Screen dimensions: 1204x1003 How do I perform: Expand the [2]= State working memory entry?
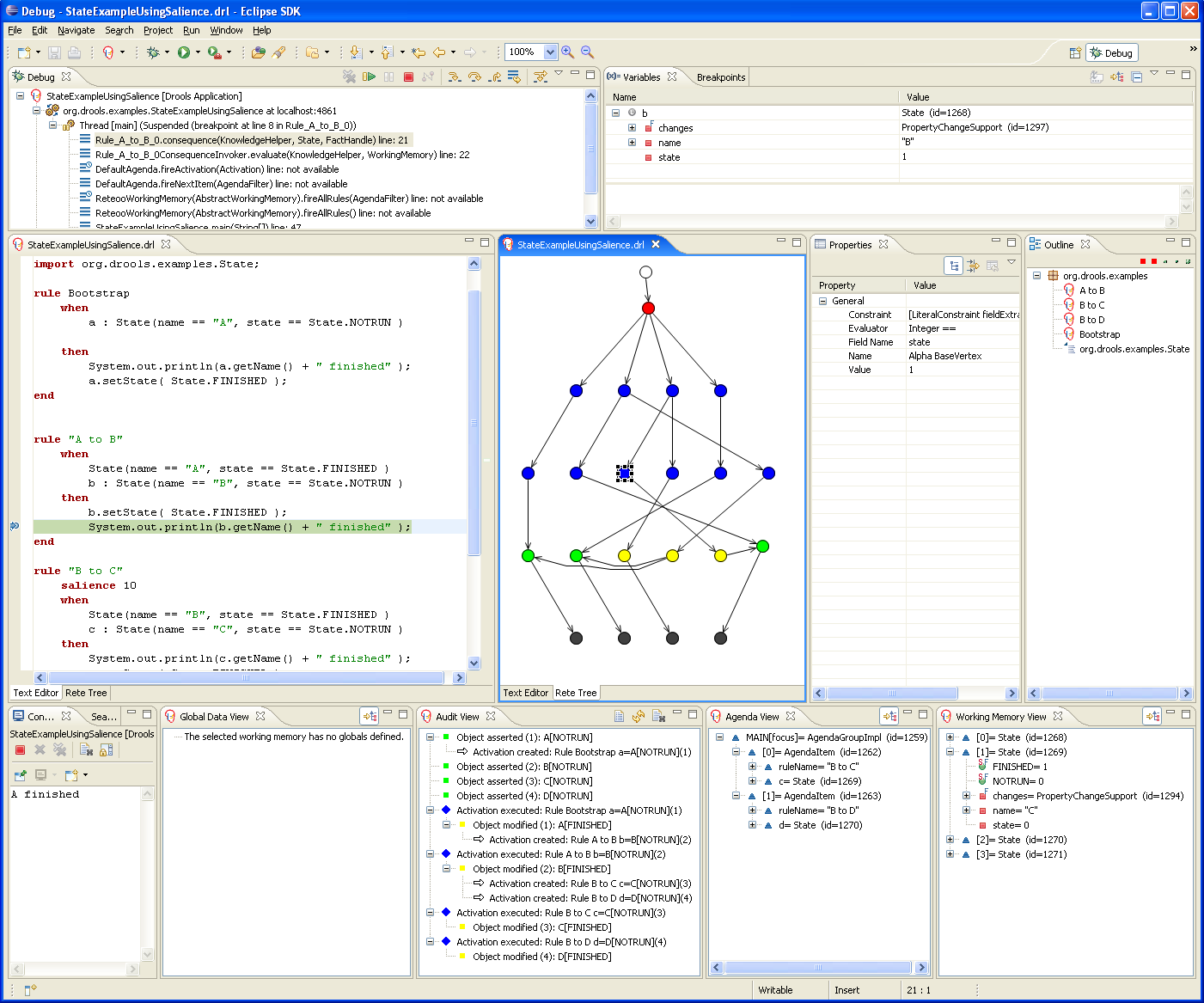click(950, 840)
